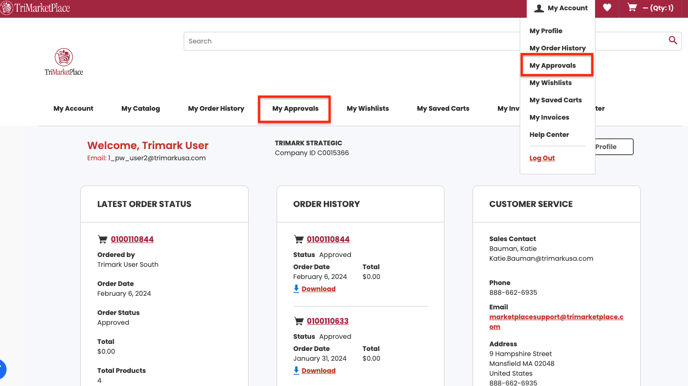Viewport: 688px width, 386px height.
Task: Open My Profile from the dropdown menu
Action: (x=545, y=31)
